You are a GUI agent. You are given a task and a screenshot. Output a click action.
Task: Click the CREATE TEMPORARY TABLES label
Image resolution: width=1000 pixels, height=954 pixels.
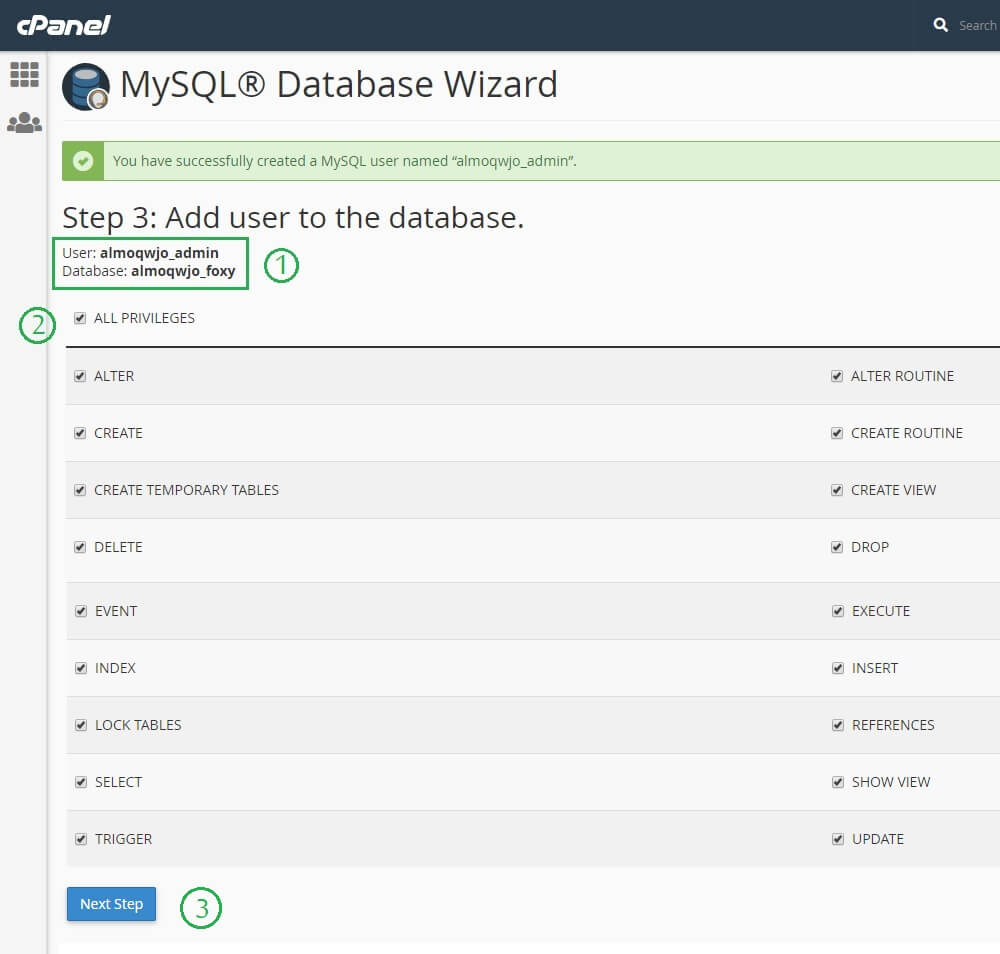(186, 490)
